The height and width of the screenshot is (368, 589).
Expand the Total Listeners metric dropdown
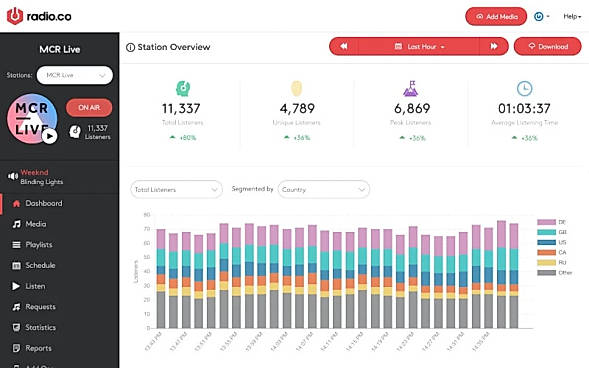click(176, 190)
